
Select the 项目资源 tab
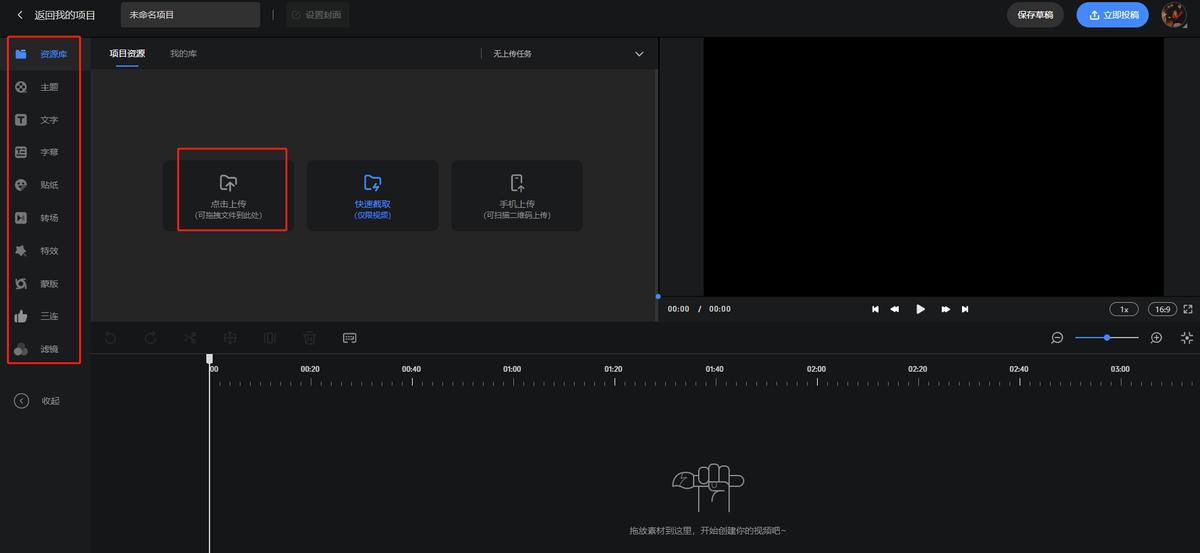[127, 54]
